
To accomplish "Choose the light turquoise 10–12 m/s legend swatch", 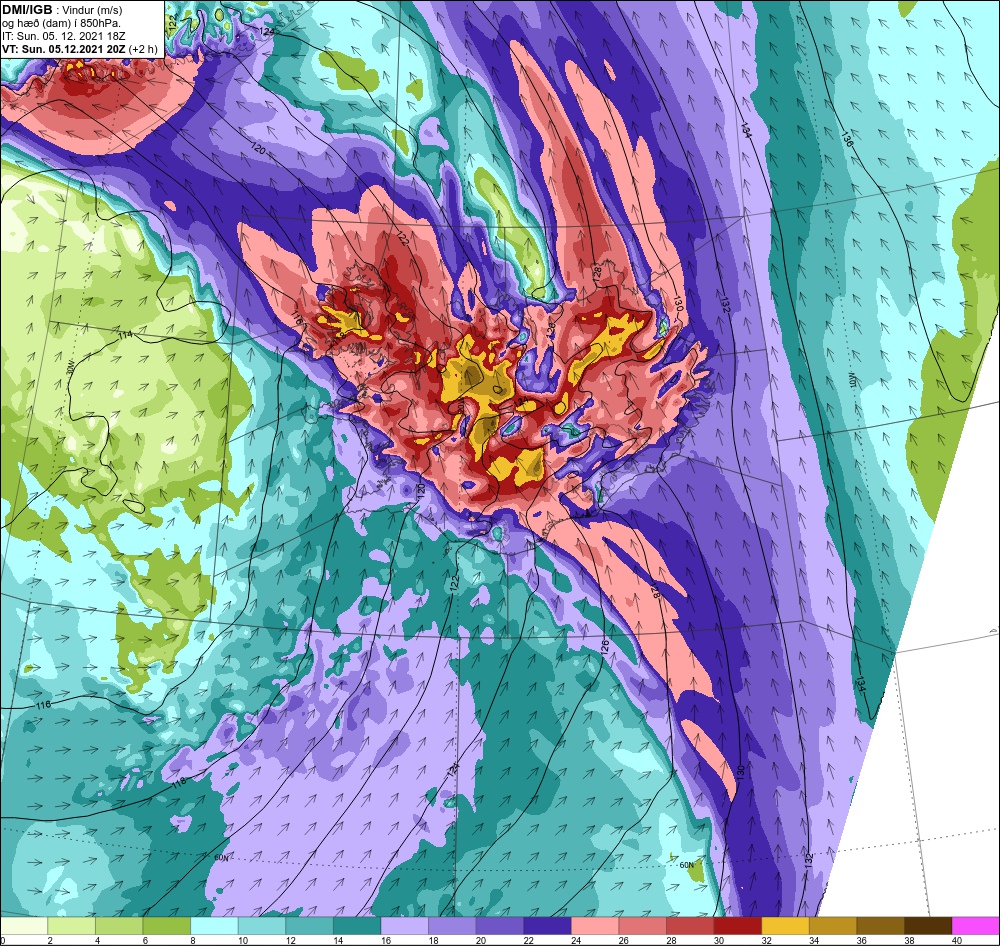I will pyautogui.click(x=261, y=926).
